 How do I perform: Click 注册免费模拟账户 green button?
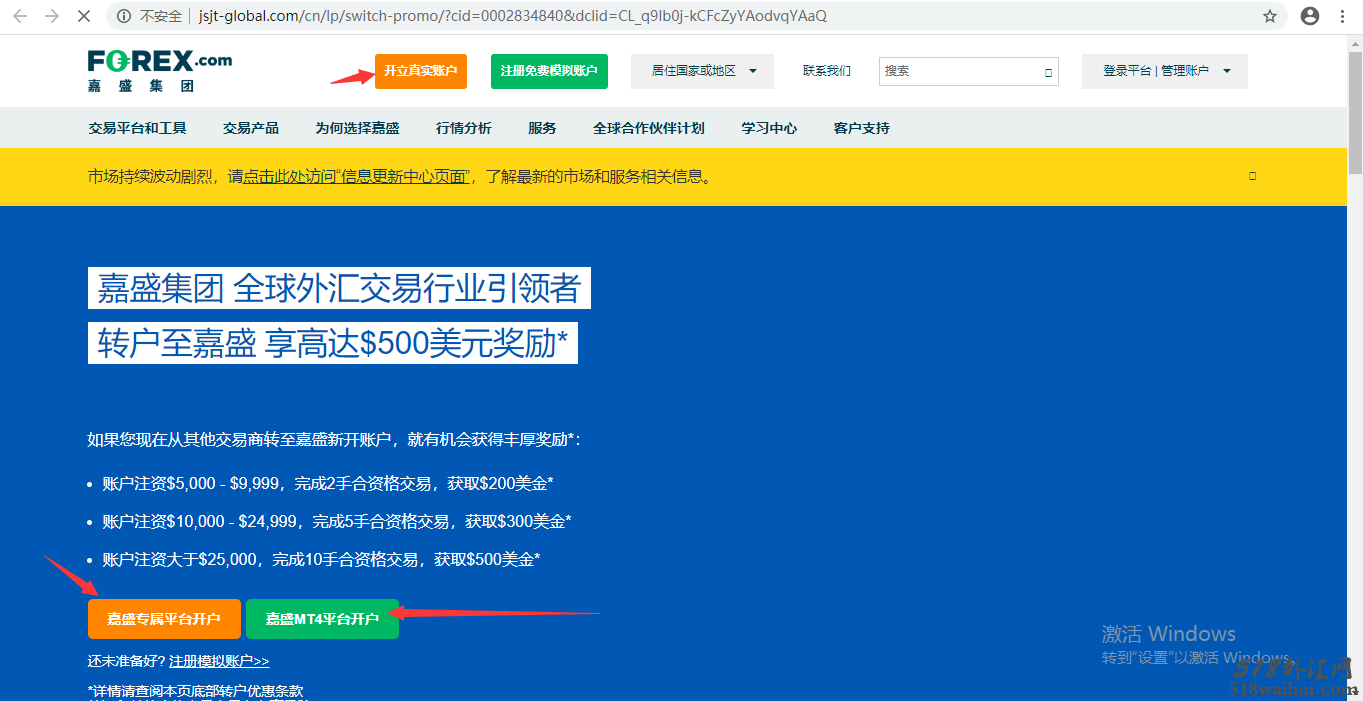click(549, 71)
